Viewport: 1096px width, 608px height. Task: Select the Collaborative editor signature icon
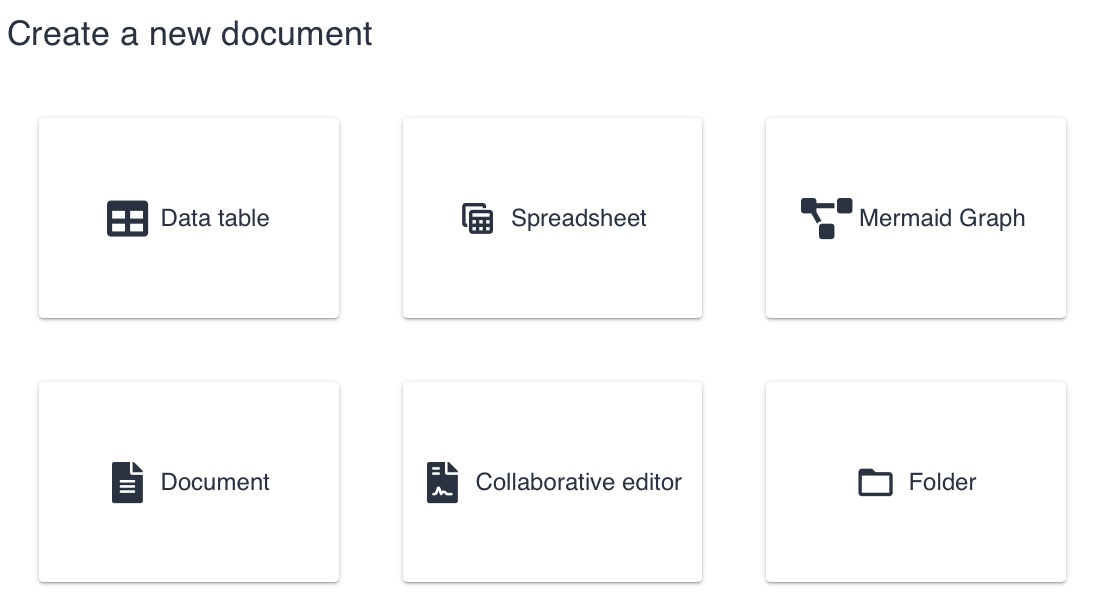442,482
